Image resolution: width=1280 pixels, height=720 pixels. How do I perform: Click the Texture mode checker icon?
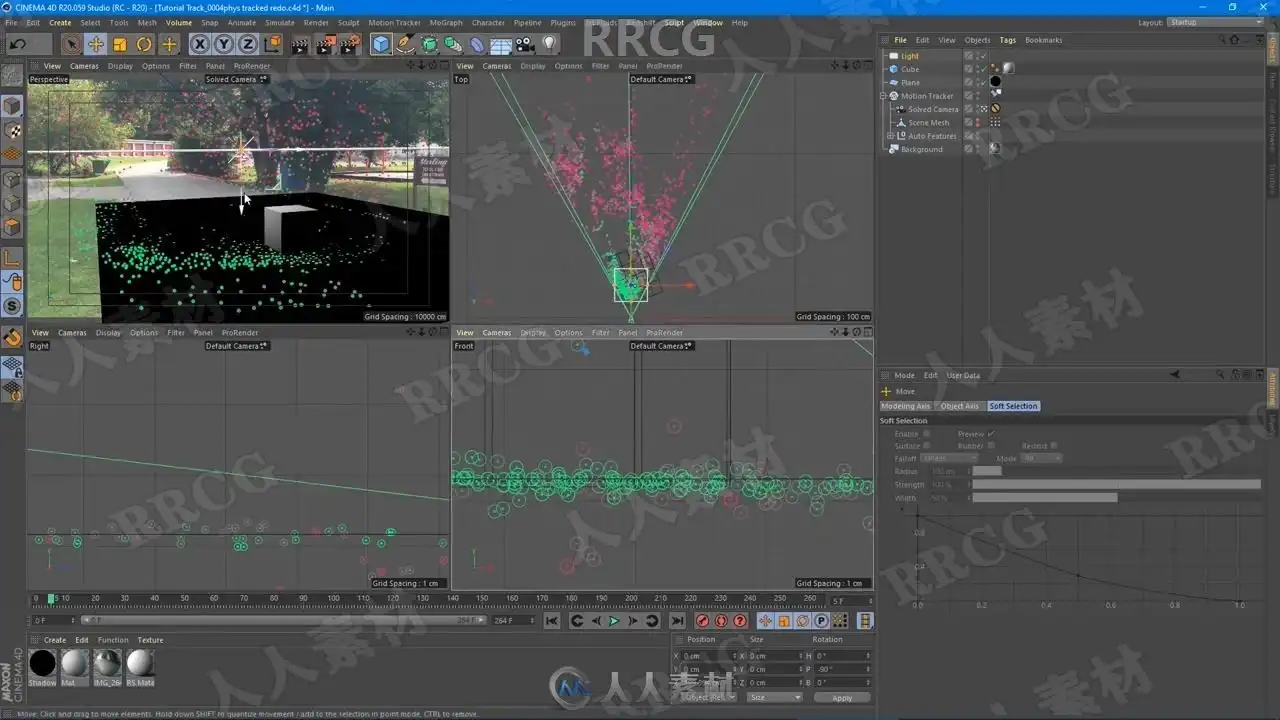point(12,131)
